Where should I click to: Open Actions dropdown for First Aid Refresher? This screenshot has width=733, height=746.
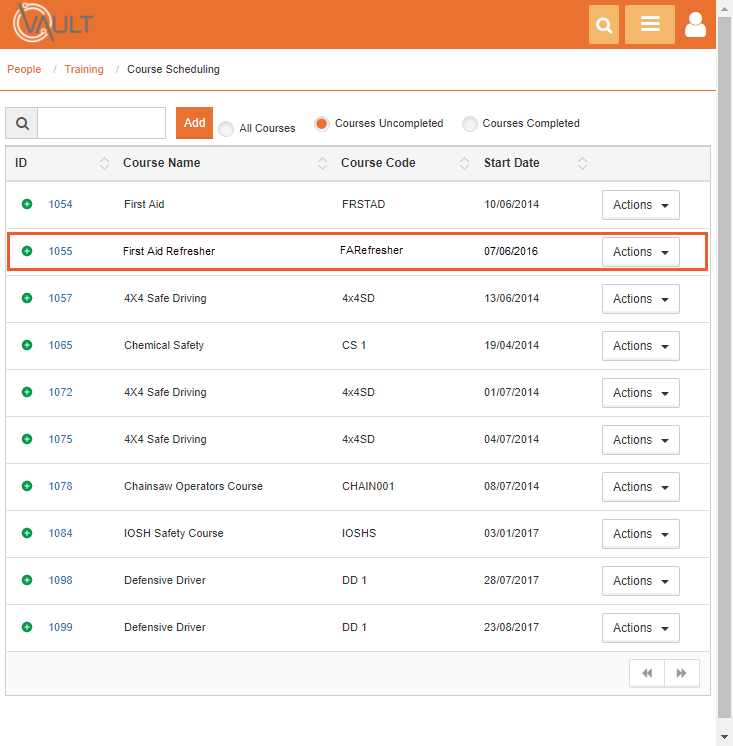tap(640, 252)
